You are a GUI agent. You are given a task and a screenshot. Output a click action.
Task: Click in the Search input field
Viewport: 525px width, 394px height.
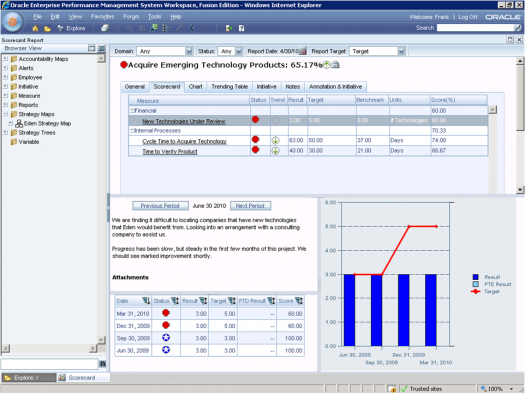point(475,28)
